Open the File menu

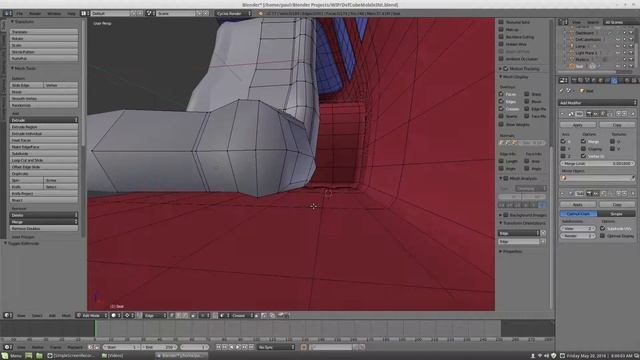click(20, 13)
